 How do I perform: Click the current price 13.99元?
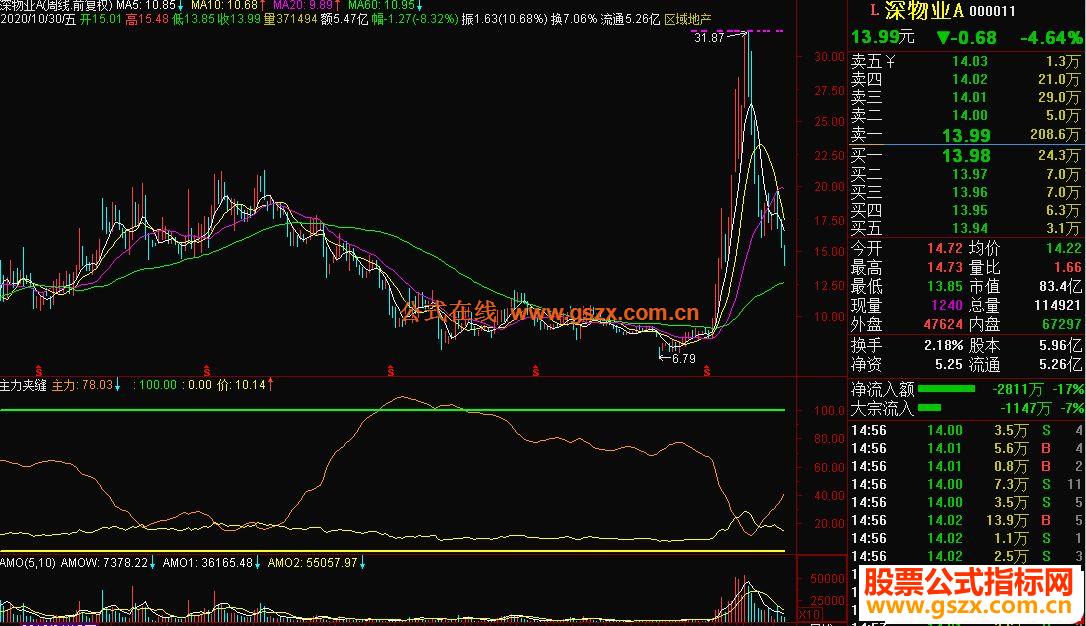click(x=883, y=37)
